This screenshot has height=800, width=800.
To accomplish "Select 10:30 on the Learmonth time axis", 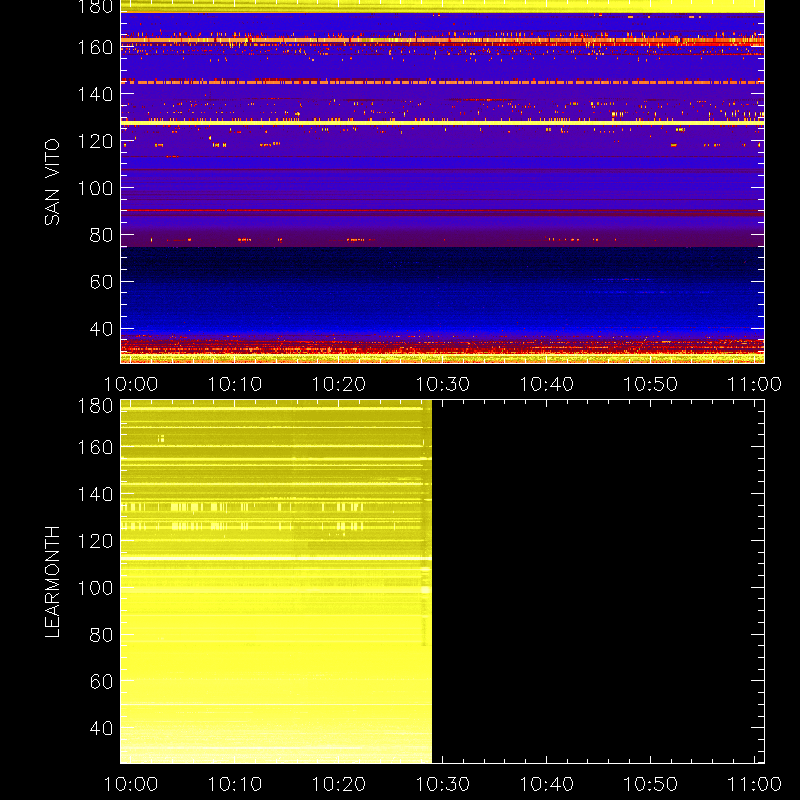I will click(442, 784).
